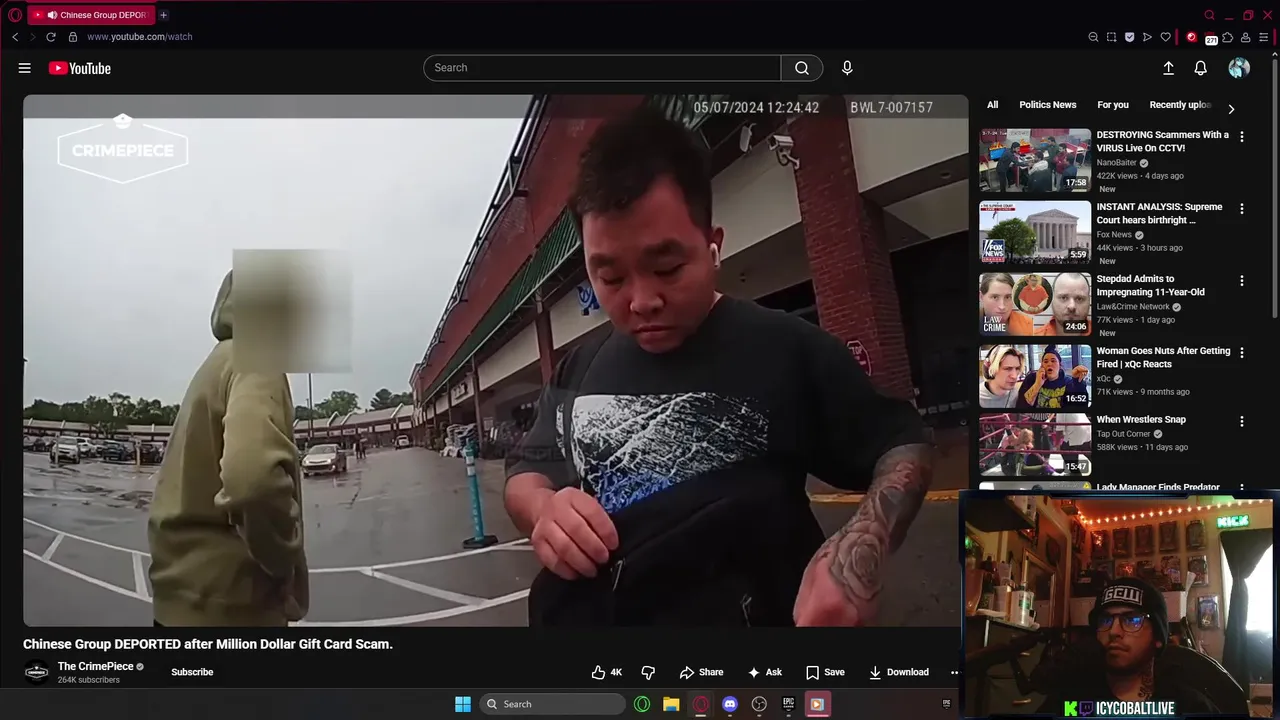Click the NanoBaiter channel name
1280x720 pixels.
[x=1116, y=163]
